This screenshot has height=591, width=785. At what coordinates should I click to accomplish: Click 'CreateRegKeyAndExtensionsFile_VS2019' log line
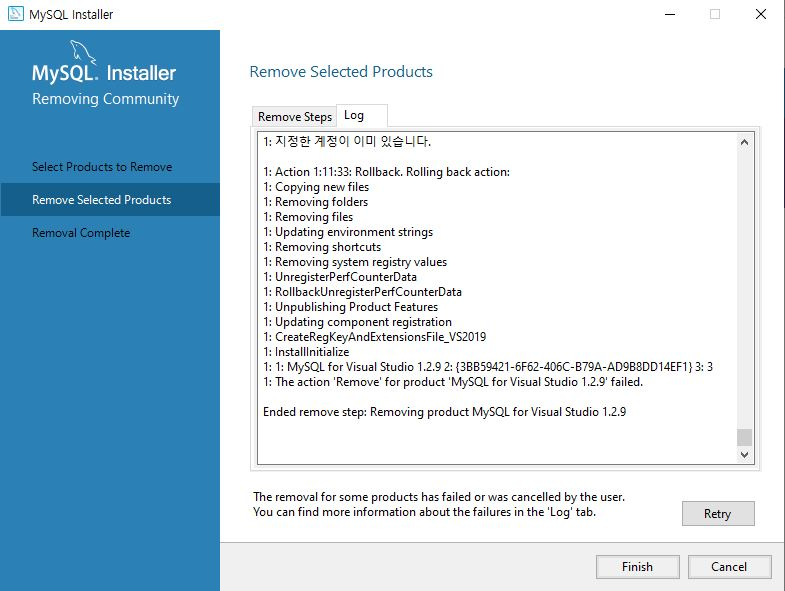click(374, 337)
